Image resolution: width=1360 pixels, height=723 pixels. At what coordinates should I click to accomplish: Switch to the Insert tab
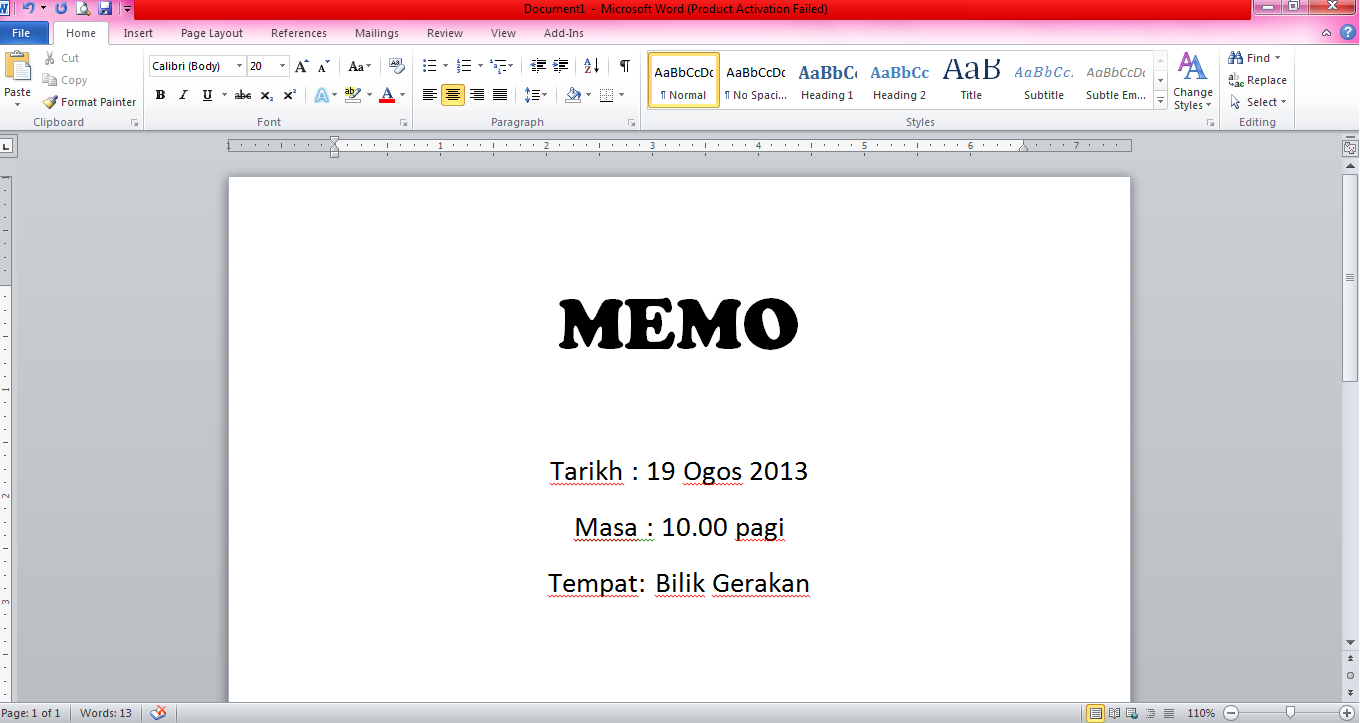pos(138,33)
